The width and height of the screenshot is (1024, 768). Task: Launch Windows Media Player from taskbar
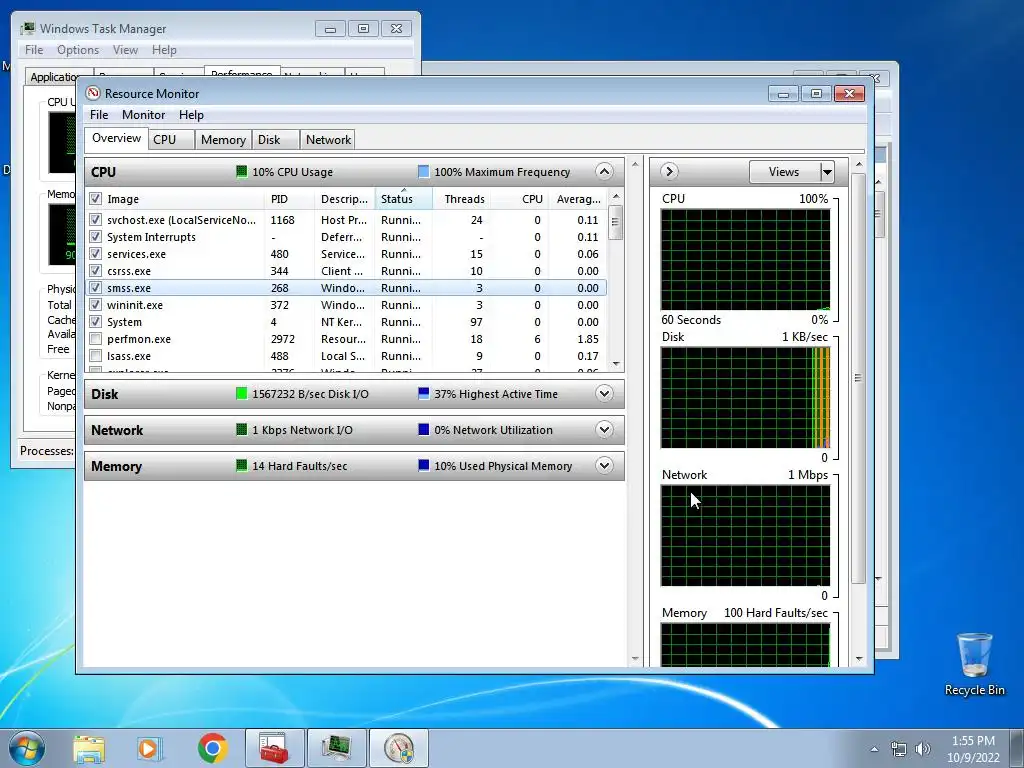tap(150, 748)
